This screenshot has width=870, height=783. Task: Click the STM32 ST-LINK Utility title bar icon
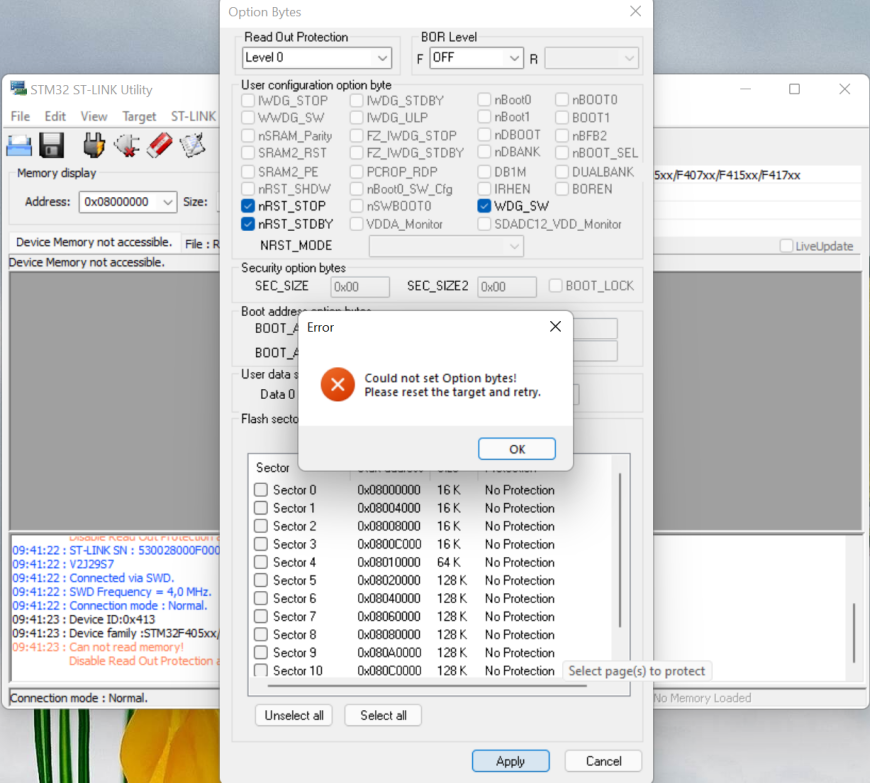coord(18,89)
